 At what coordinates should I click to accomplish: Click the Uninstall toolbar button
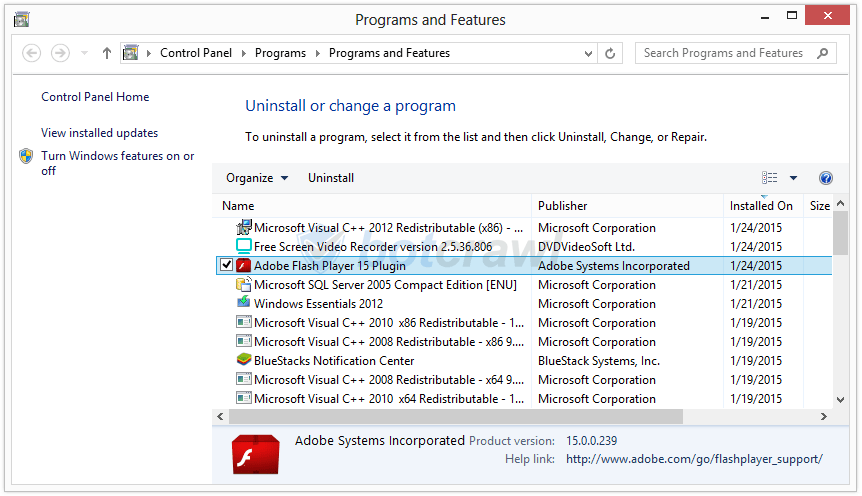331,178
